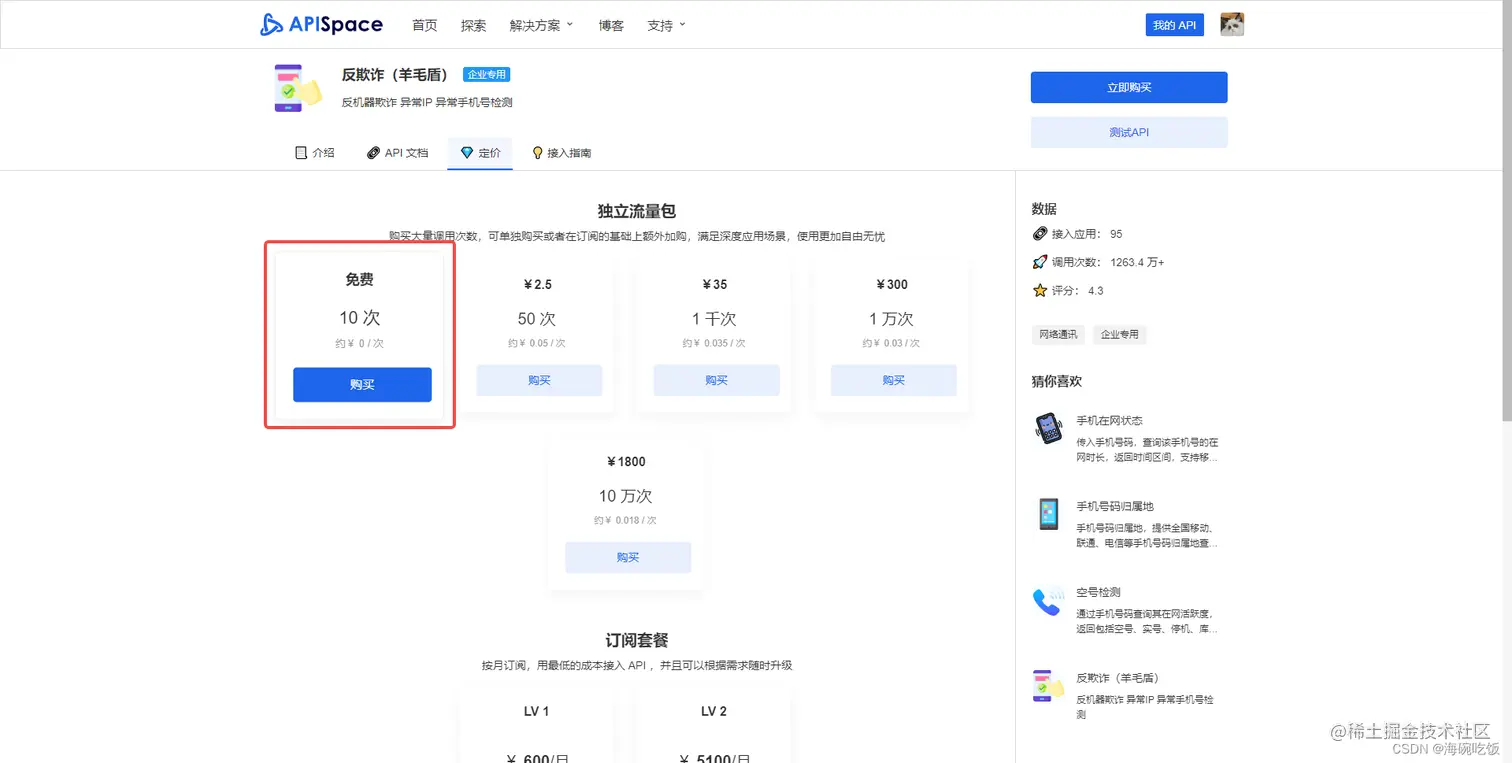Click the user avatar in top right
The width and height of the screenshot is (1512, 763).
1232,24
